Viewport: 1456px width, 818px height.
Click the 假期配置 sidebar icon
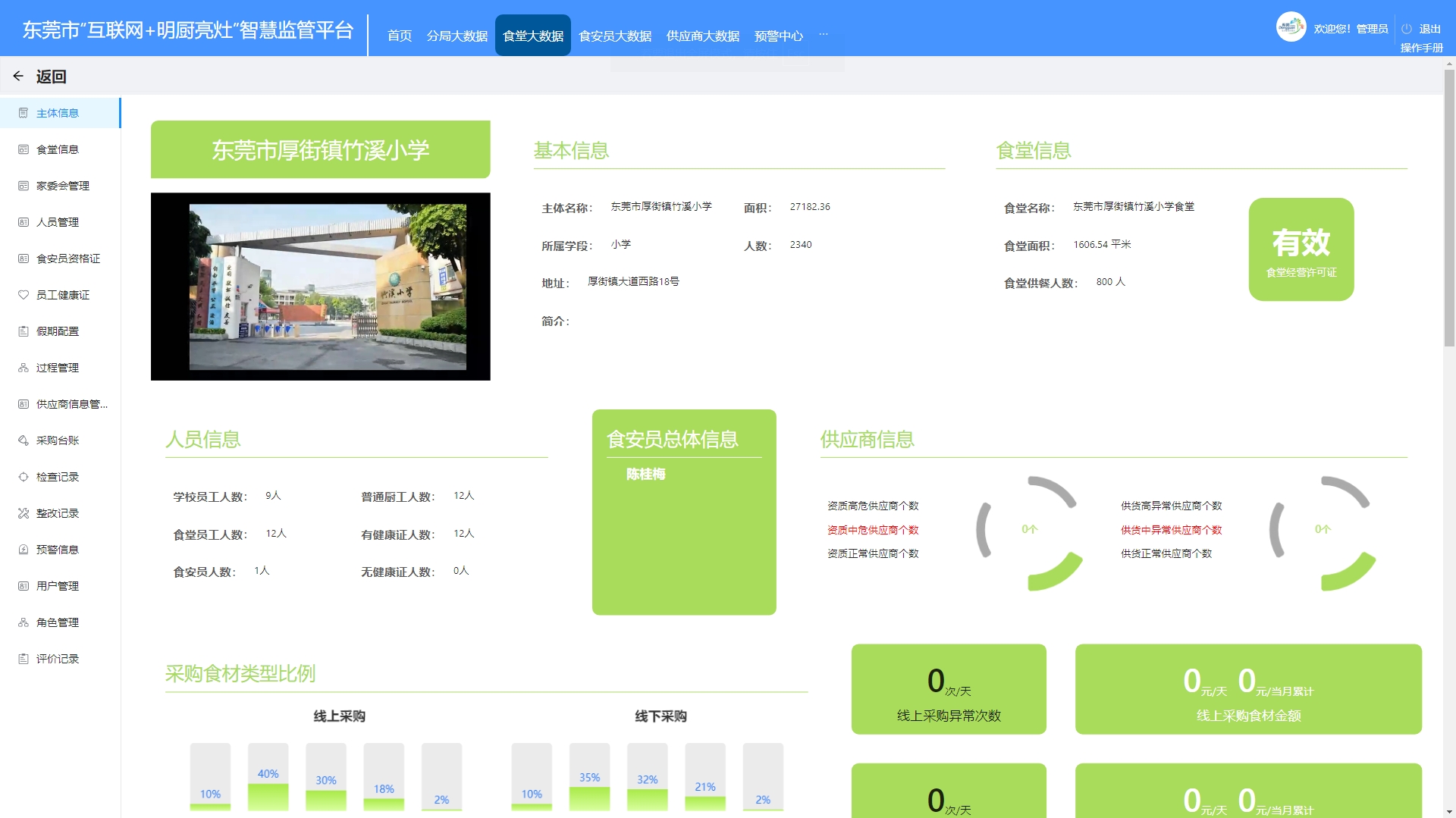pyautogui.click(x=24, y=331)
